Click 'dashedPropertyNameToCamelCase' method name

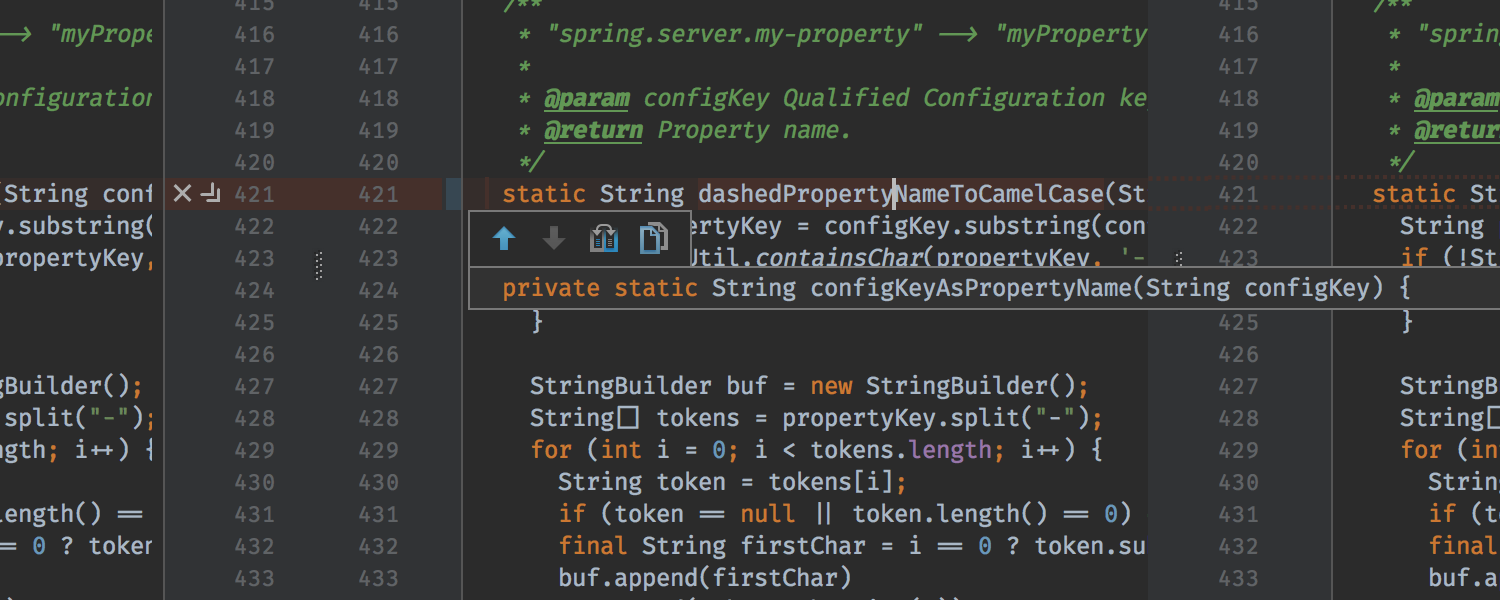coord(900,194)
